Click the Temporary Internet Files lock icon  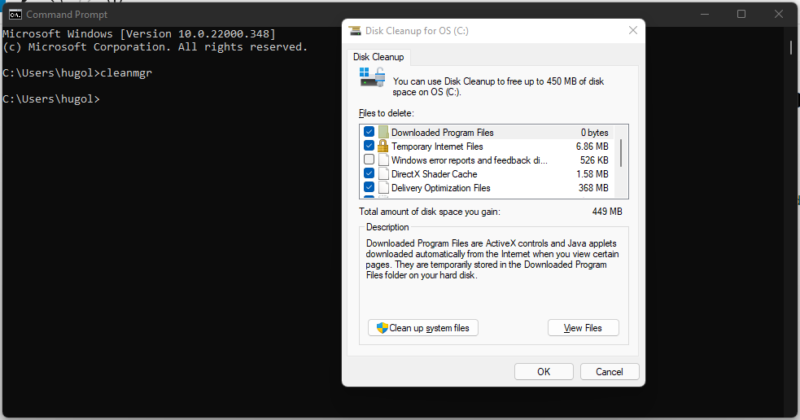tap(383, 146)
